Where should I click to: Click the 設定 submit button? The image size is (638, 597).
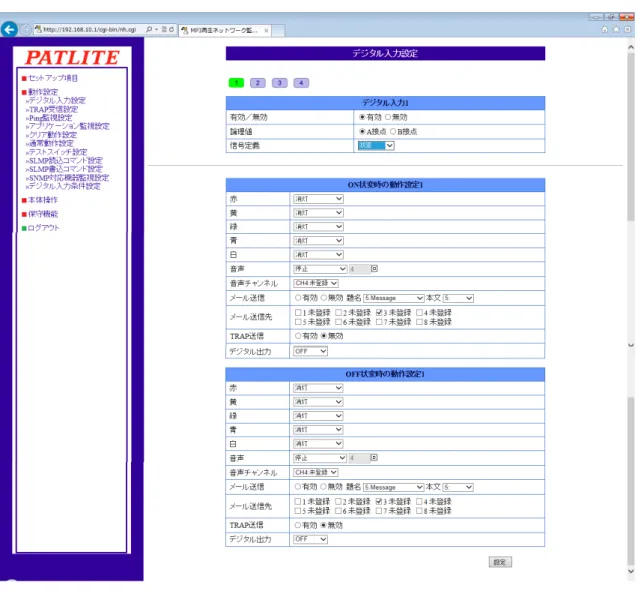click(500, 562)
